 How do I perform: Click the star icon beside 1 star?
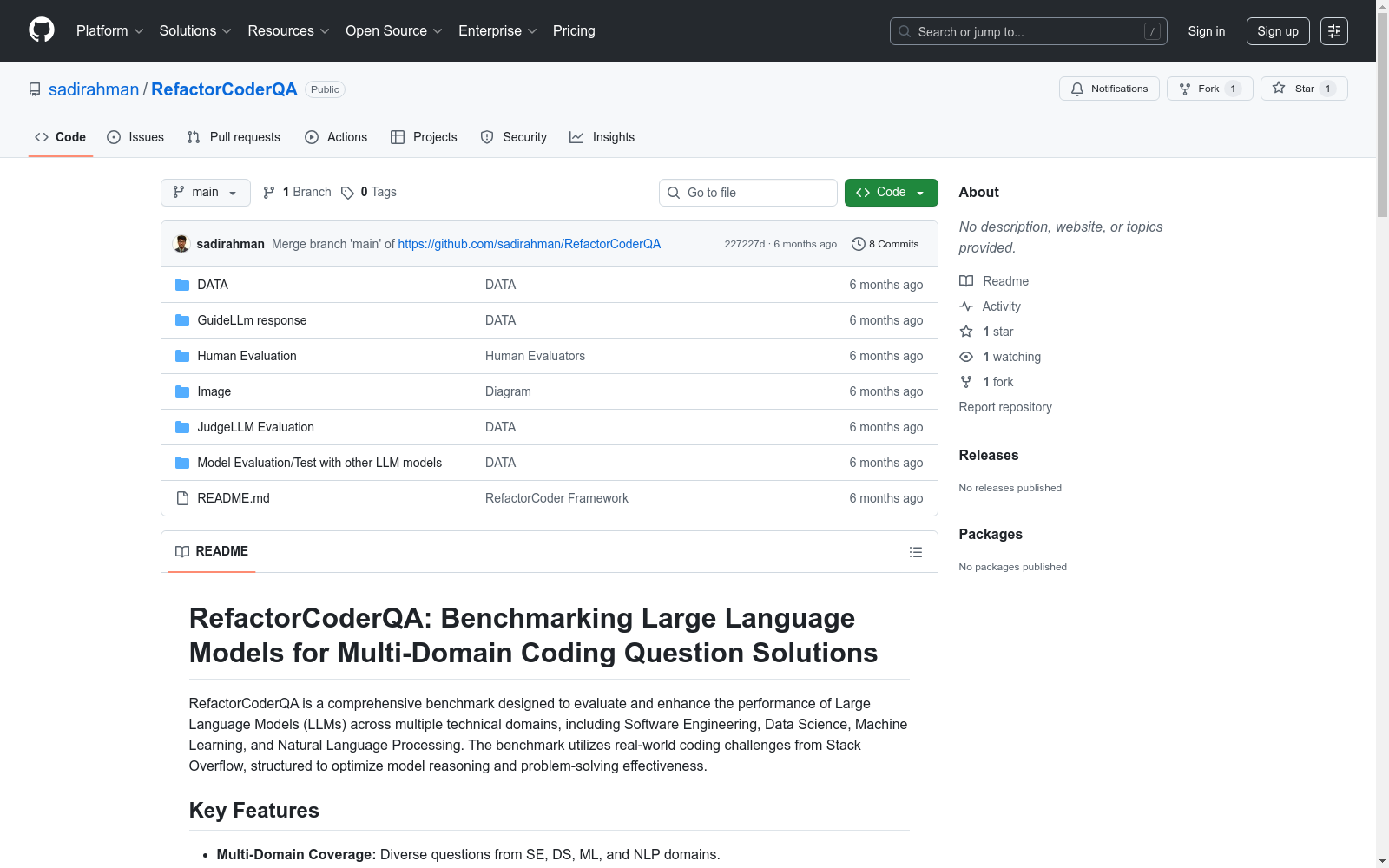click(966, 332)
